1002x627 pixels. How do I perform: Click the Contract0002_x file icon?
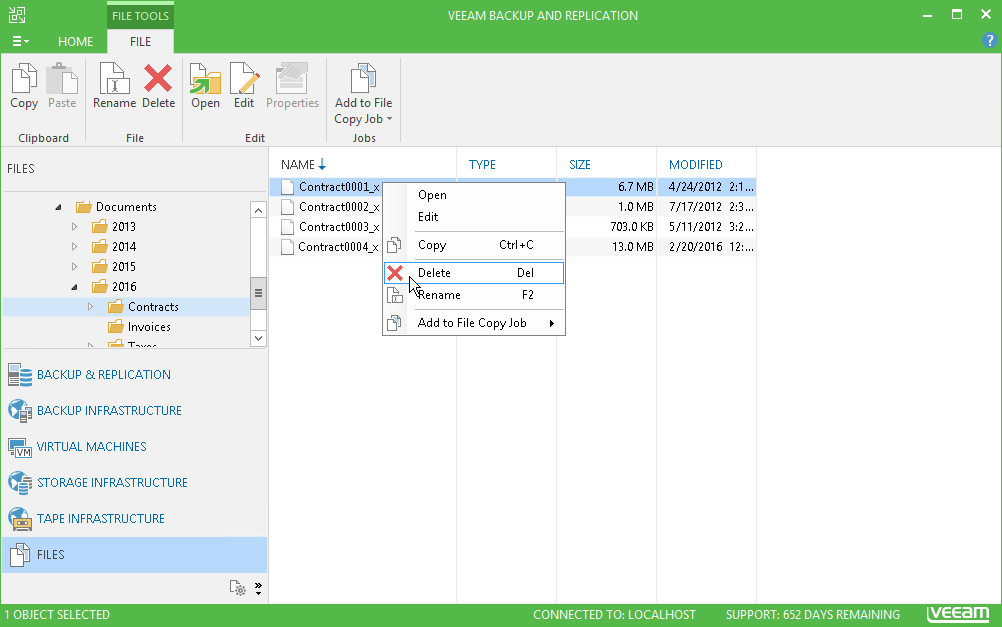(x=288, y=207)
